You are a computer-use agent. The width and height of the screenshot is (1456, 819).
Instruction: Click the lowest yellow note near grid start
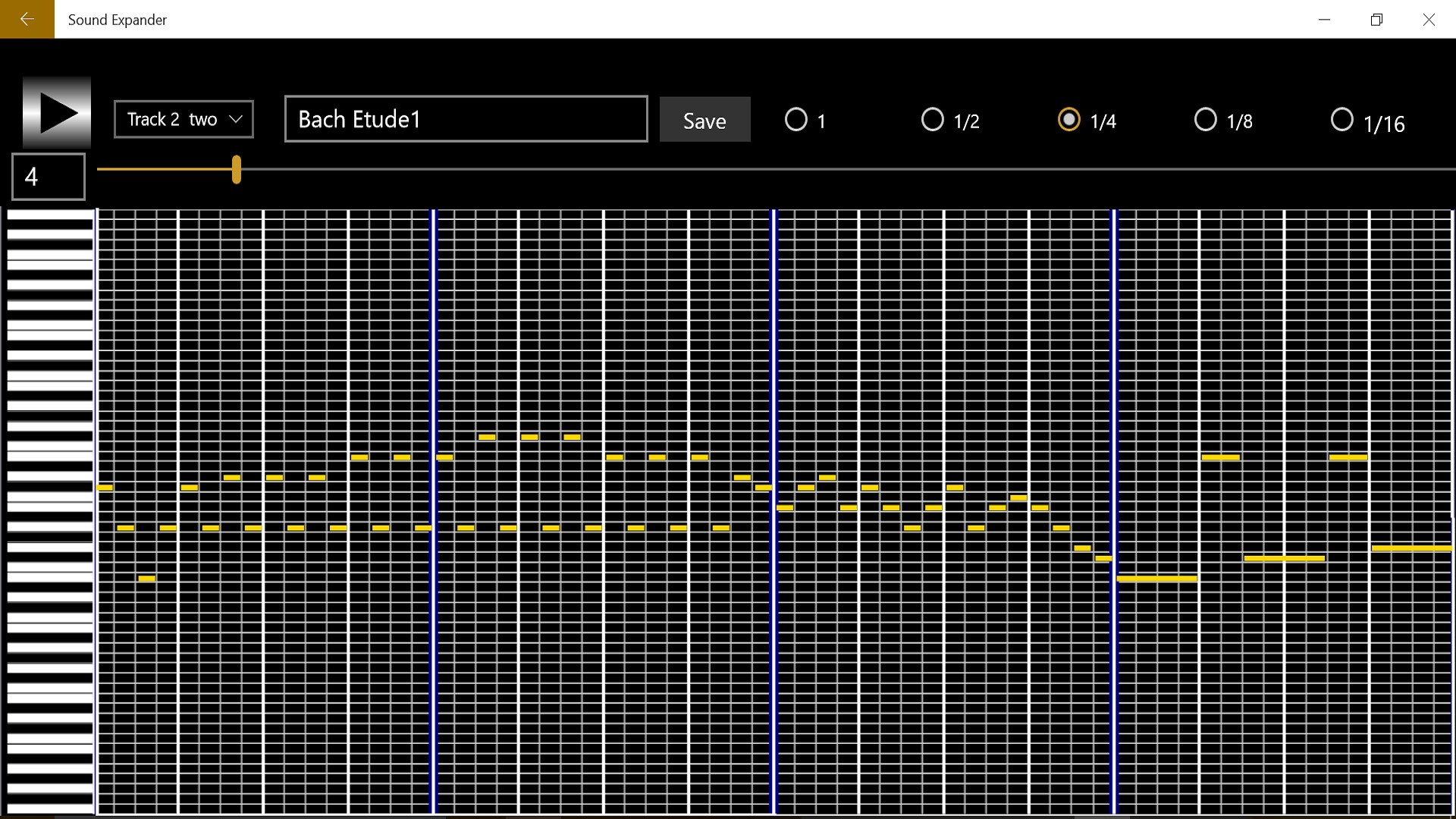coord(147,579)
